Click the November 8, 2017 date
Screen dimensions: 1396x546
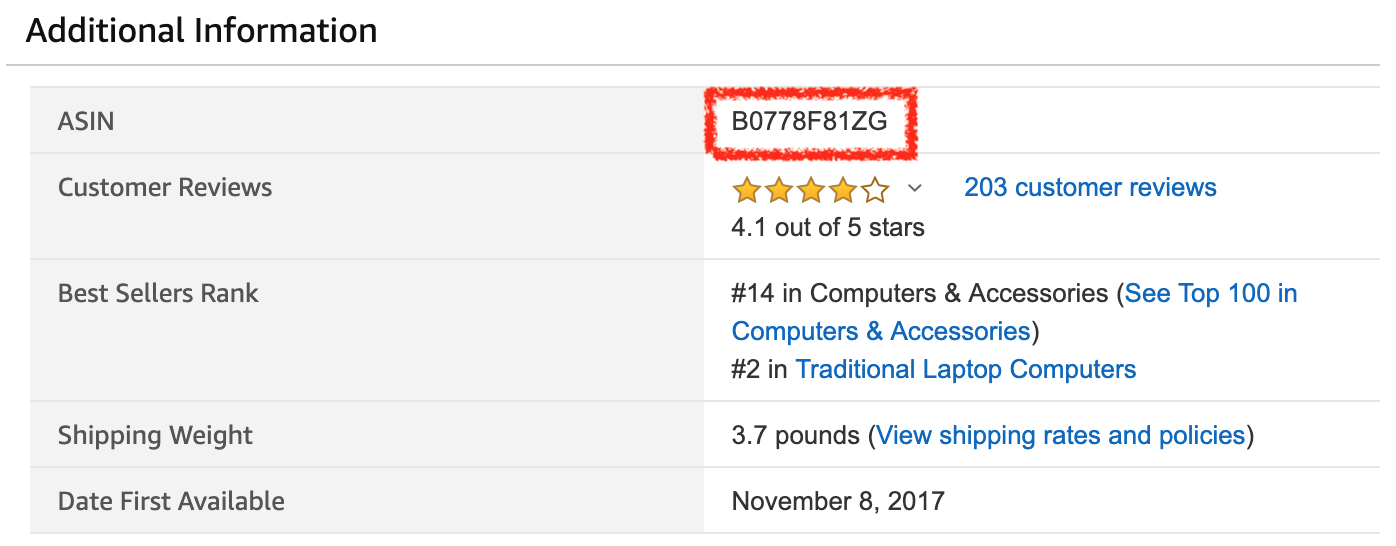tap(838, 501)
